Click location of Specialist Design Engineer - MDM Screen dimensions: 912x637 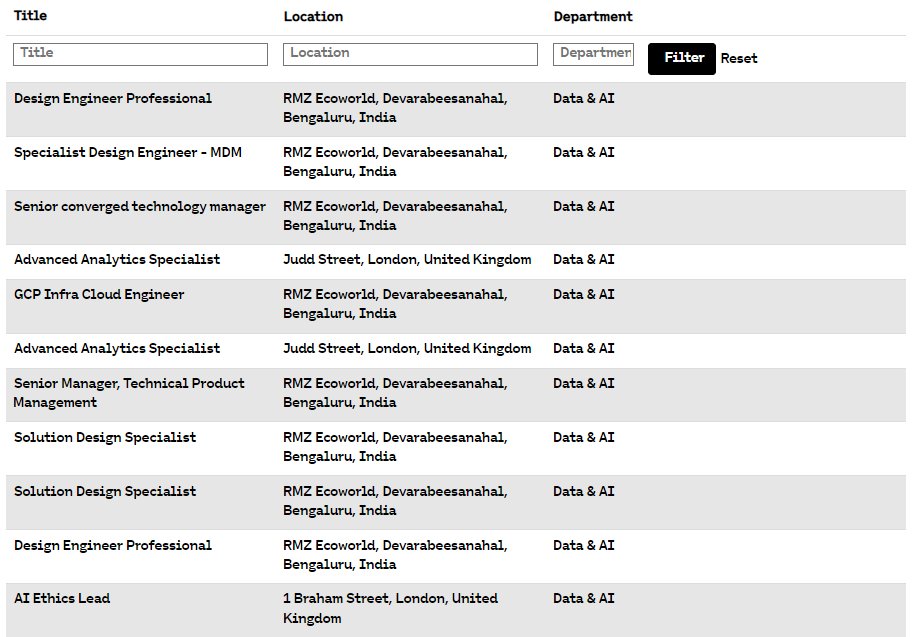point(395,162)
